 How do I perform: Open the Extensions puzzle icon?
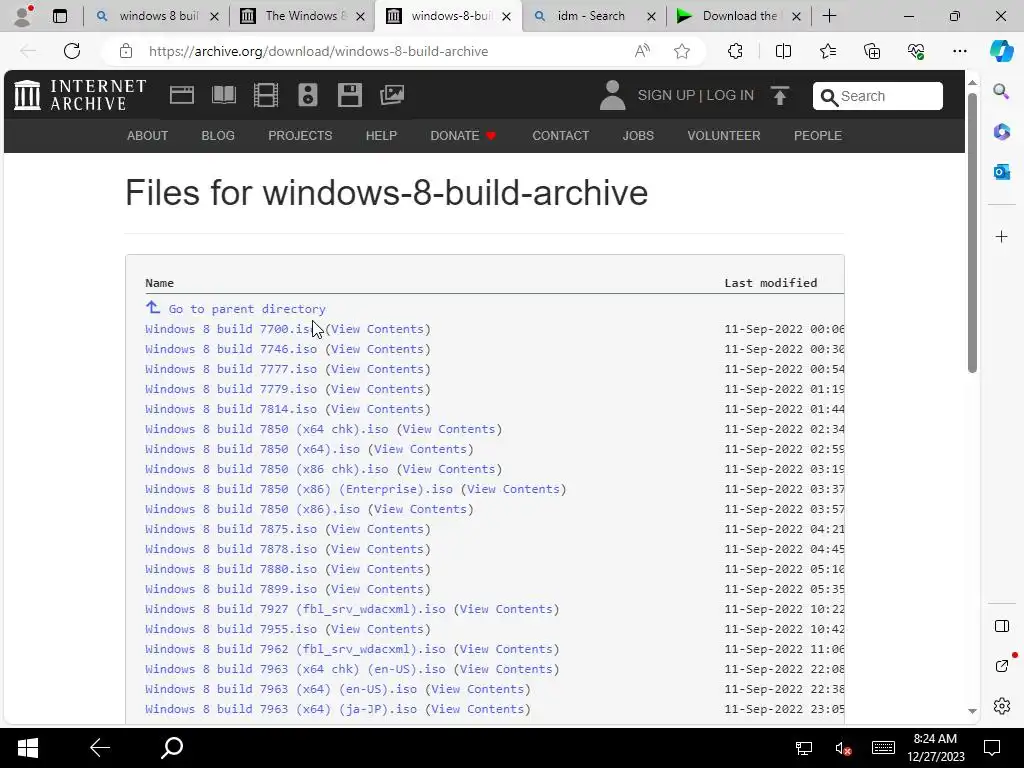tap(735, 51)
